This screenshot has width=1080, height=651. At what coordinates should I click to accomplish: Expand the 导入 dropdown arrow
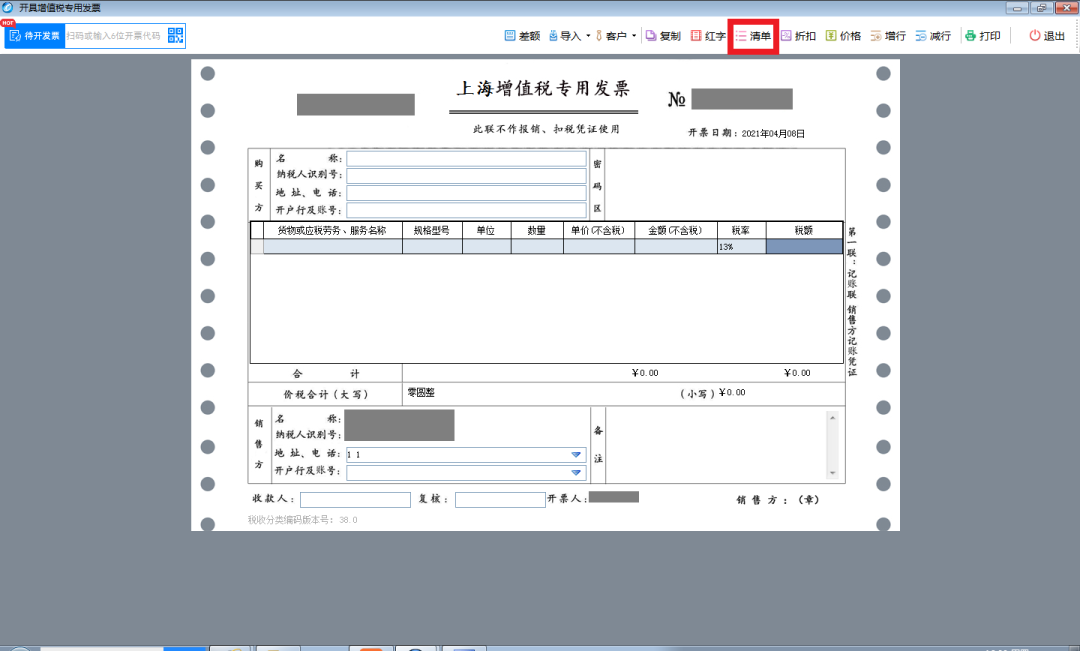[x=588, y=36]
